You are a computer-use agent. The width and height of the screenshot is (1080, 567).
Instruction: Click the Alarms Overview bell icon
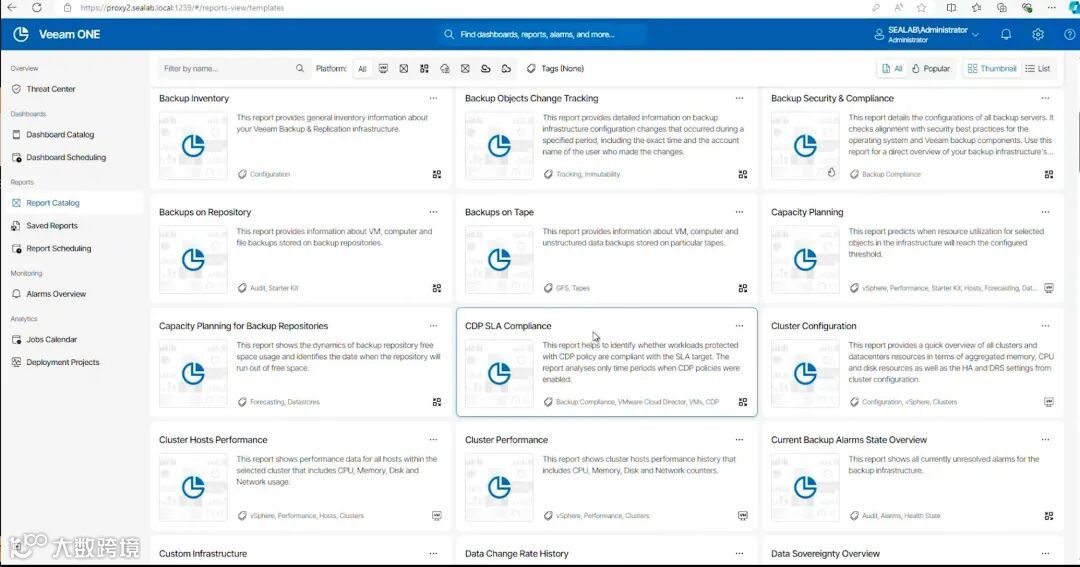coord(17,293)
